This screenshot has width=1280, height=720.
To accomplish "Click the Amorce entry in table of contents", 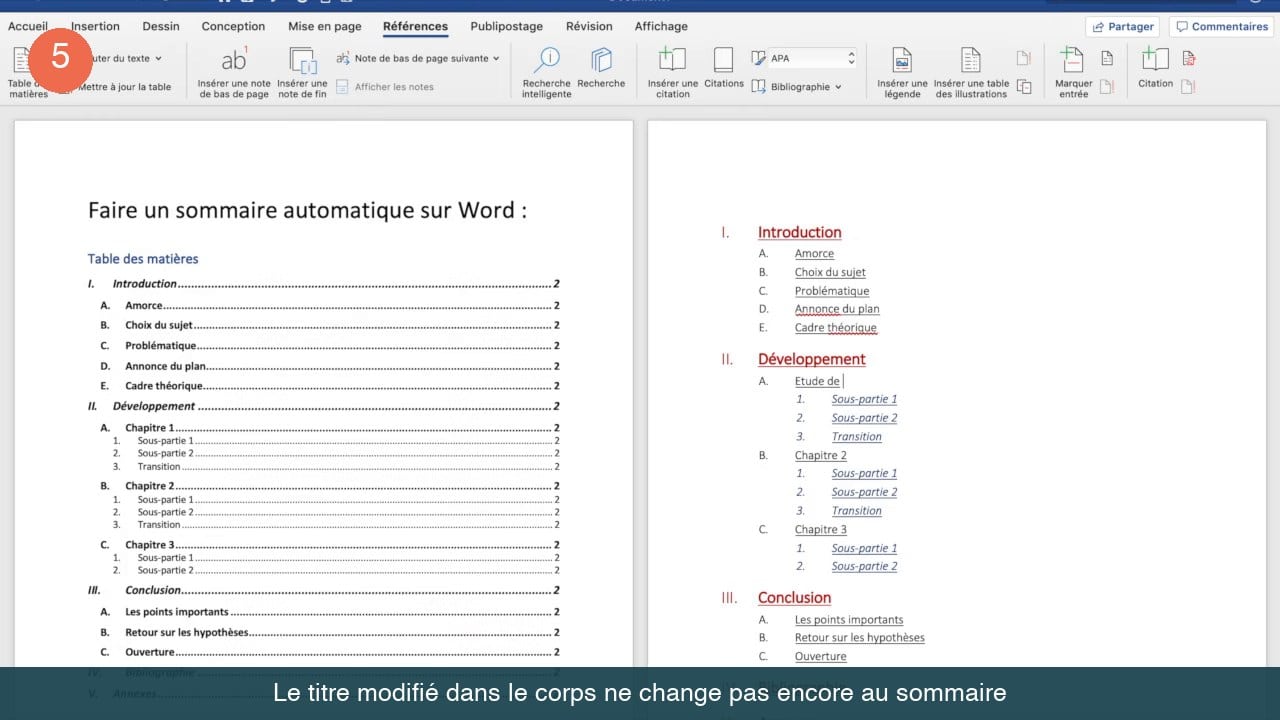I will (x=330, y=306).
